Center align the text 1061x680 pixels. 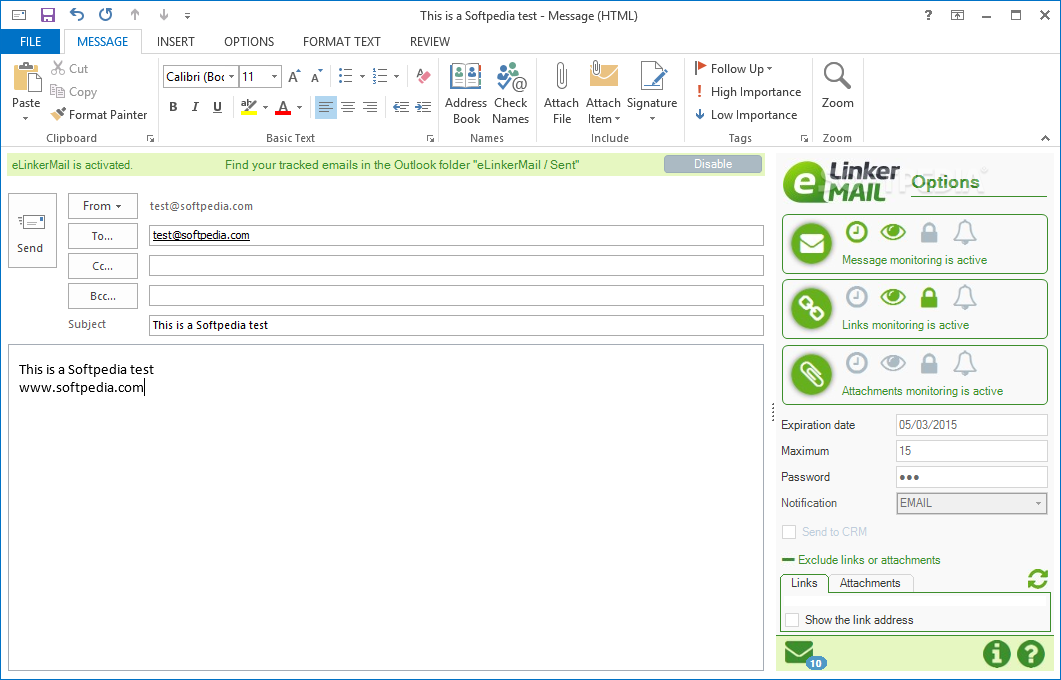[348, 107]
